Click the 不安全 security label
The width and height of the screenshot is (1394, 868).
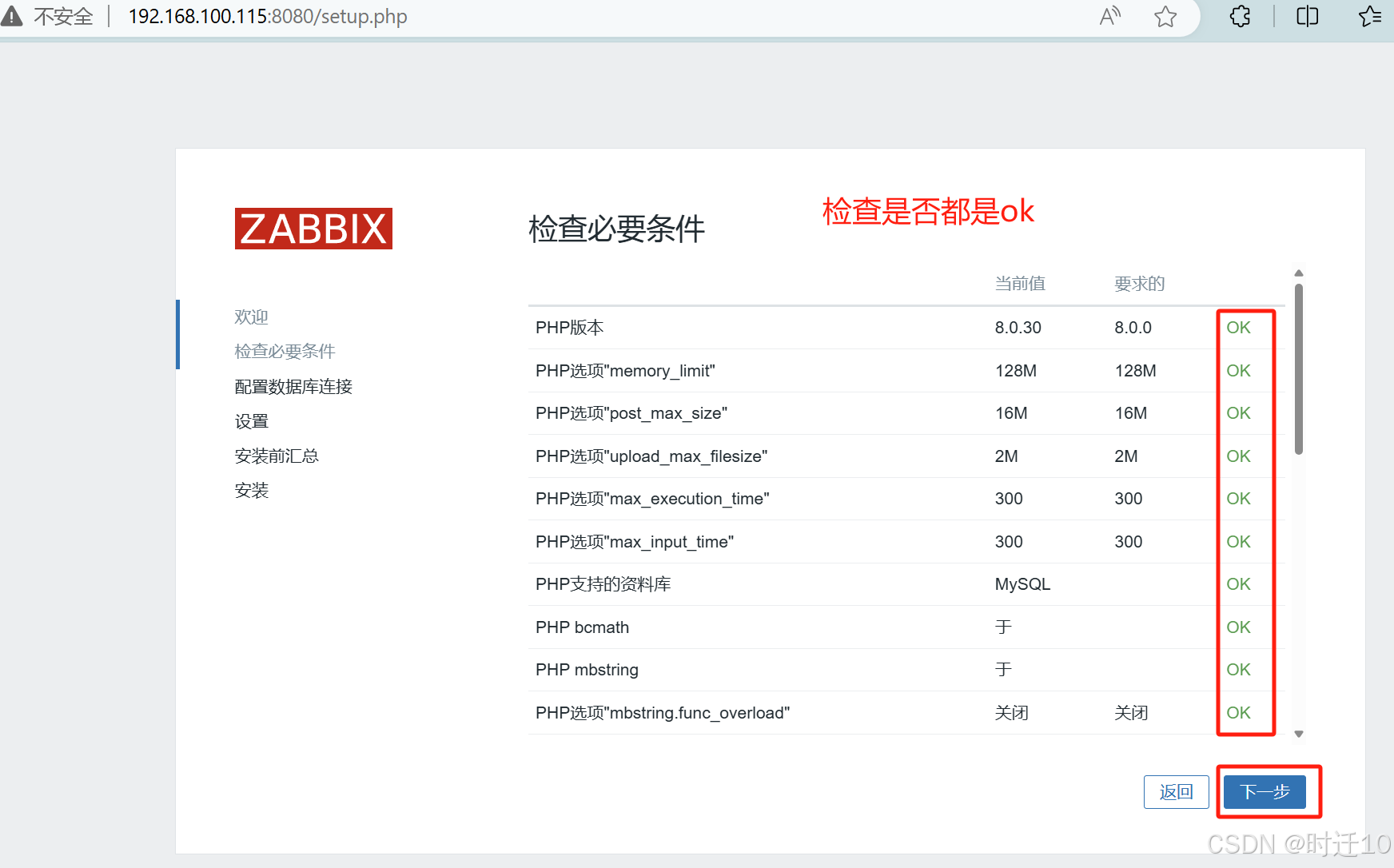tap(63, 16)
